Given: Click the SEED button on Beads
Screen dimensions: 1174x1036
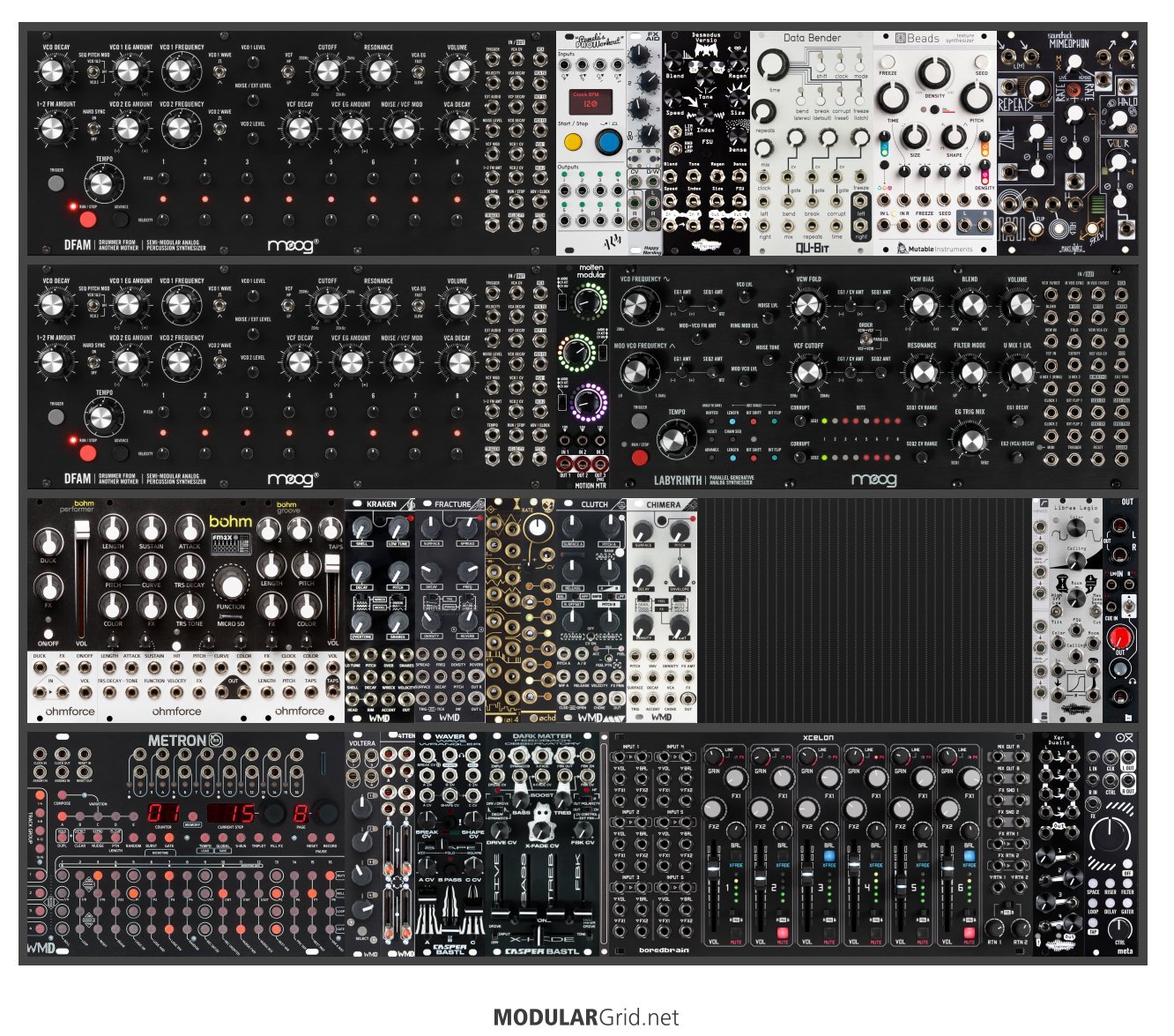Looking at the screenshot, I should point(982,63).
